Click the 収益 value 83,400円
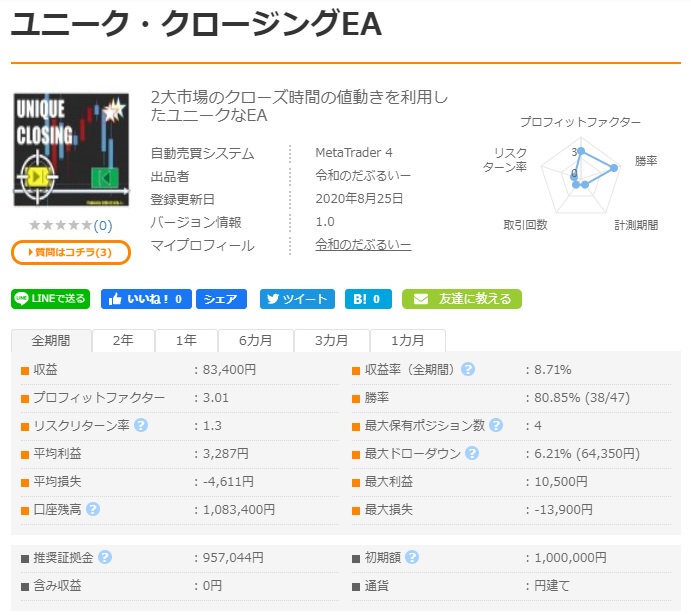Screen dimensions: 691x615 [229, 369]
